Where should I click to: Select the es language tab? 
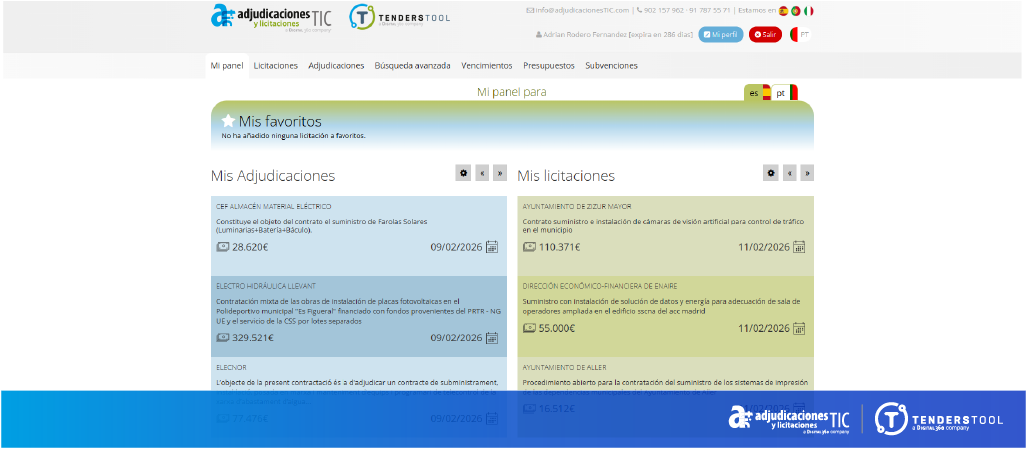[x=757, y=93]
